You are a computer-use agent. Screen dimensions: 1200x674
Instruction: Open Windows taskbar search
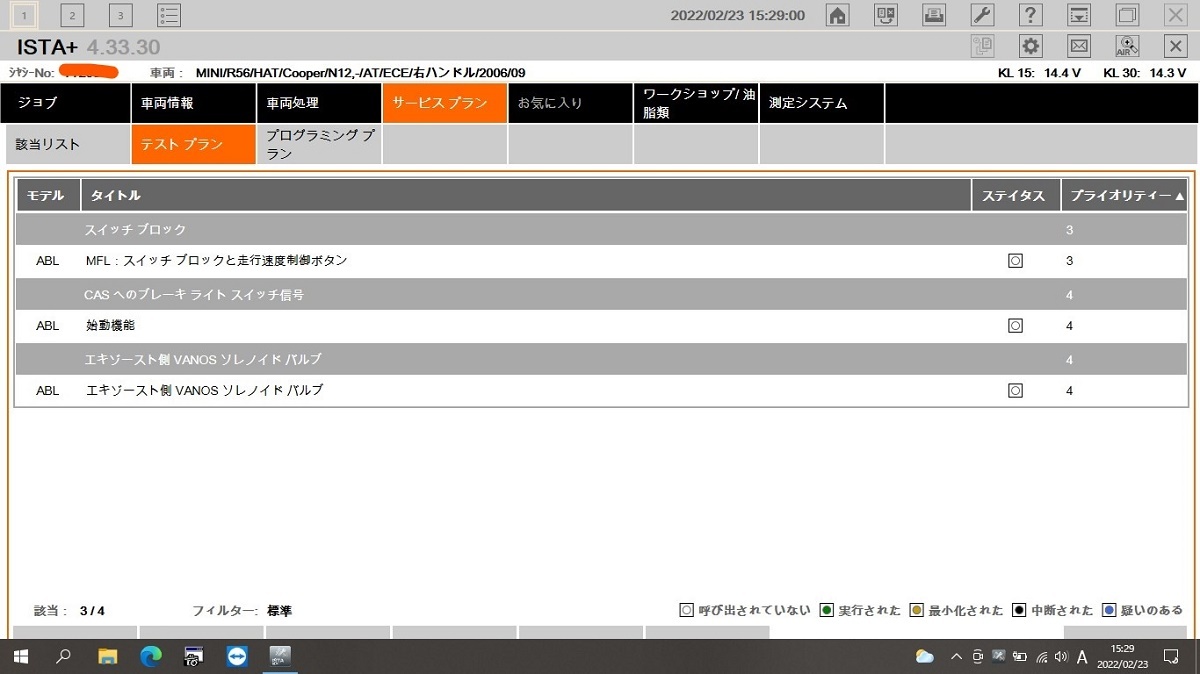coord(64,657)
